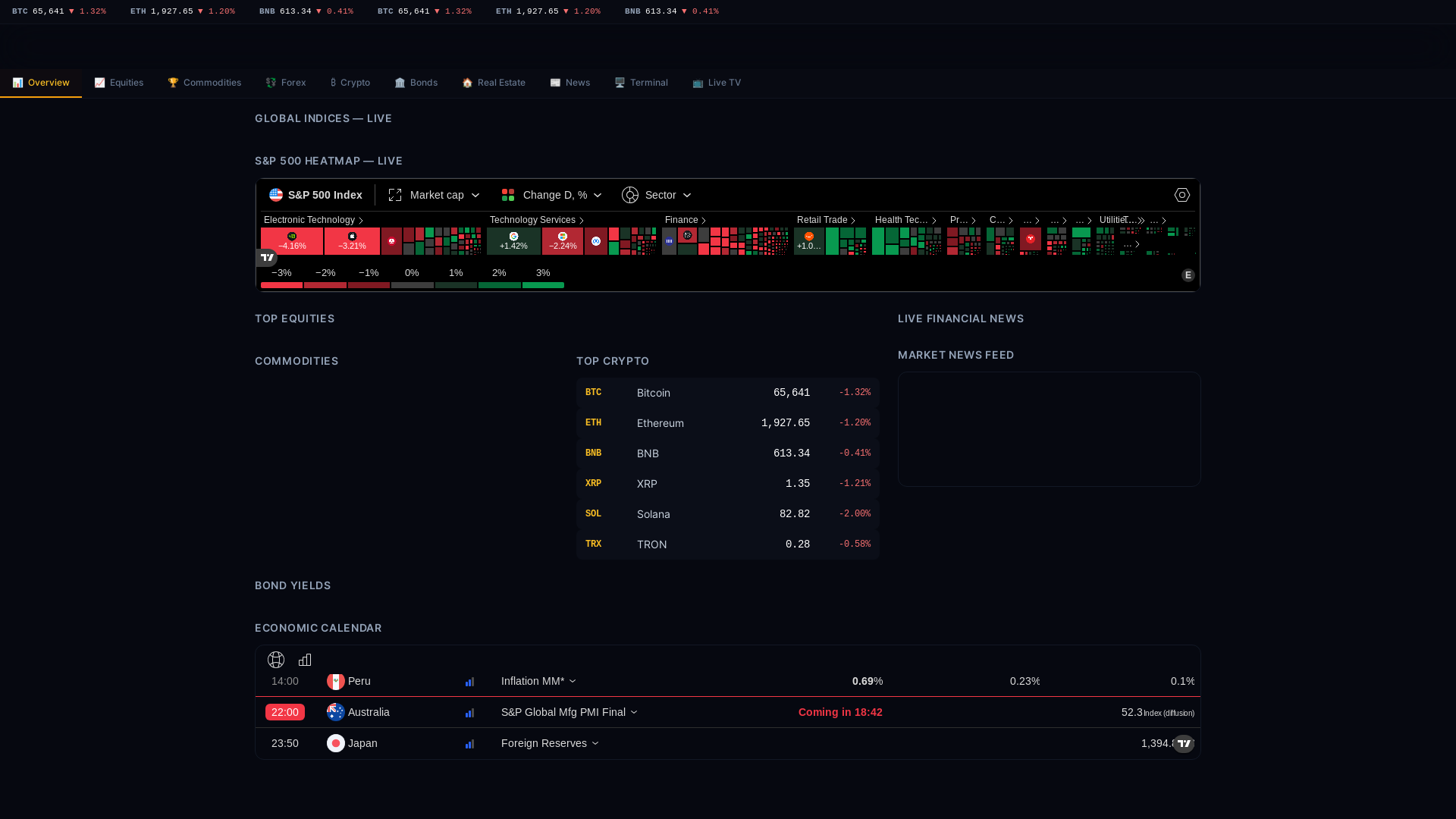
Task: Open the Equities tab
Action: coord(119,83)
